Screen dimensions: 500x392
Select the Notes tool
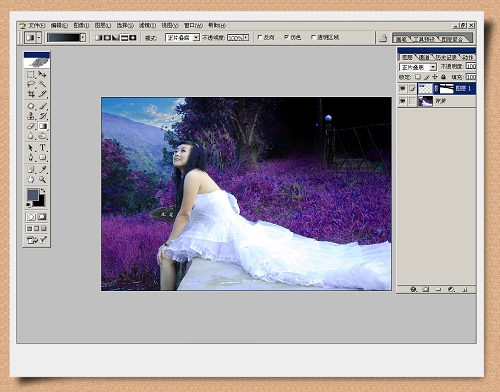click(x=31, y=169)
